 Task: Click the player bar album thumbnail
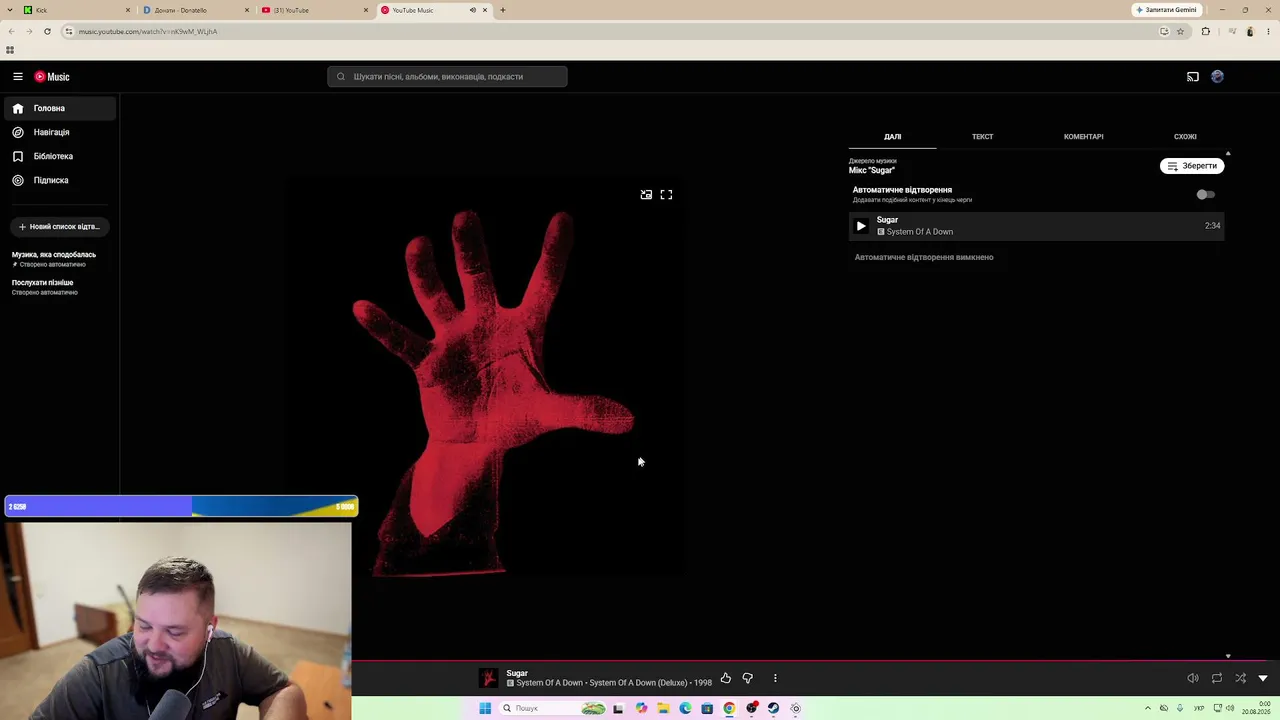point(488,678)
